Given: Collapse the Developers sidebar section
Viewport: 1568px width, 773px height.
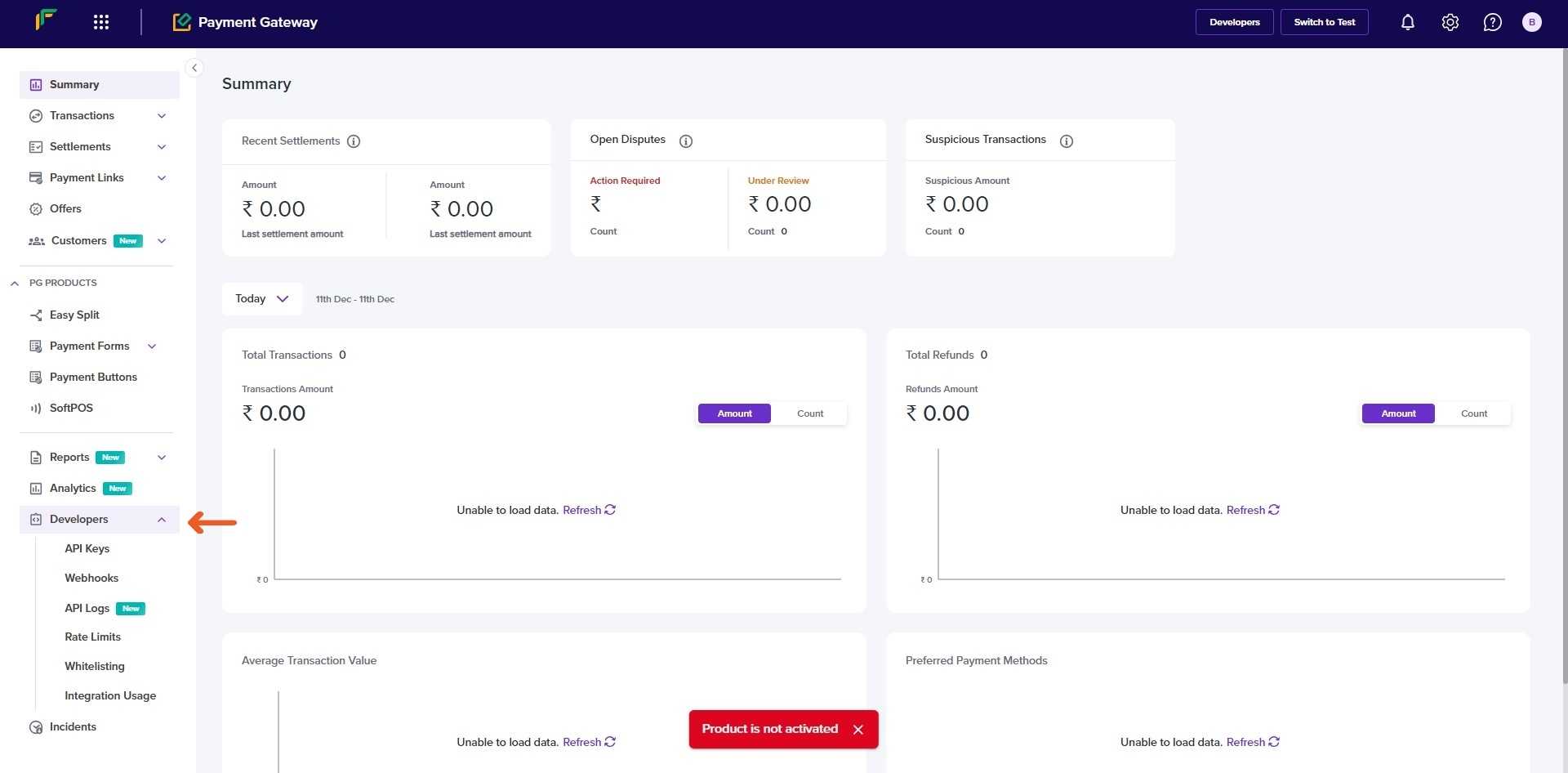Looking at the screenshot, I should (161, 520).
